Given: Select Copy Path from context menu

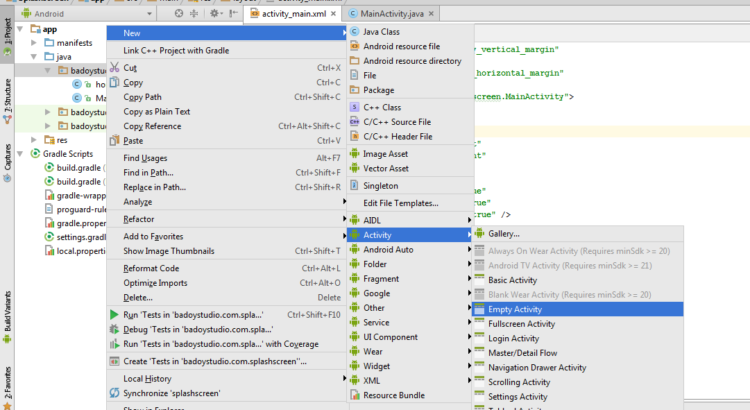Looking at the screenshot, I should tap(145, 97).
